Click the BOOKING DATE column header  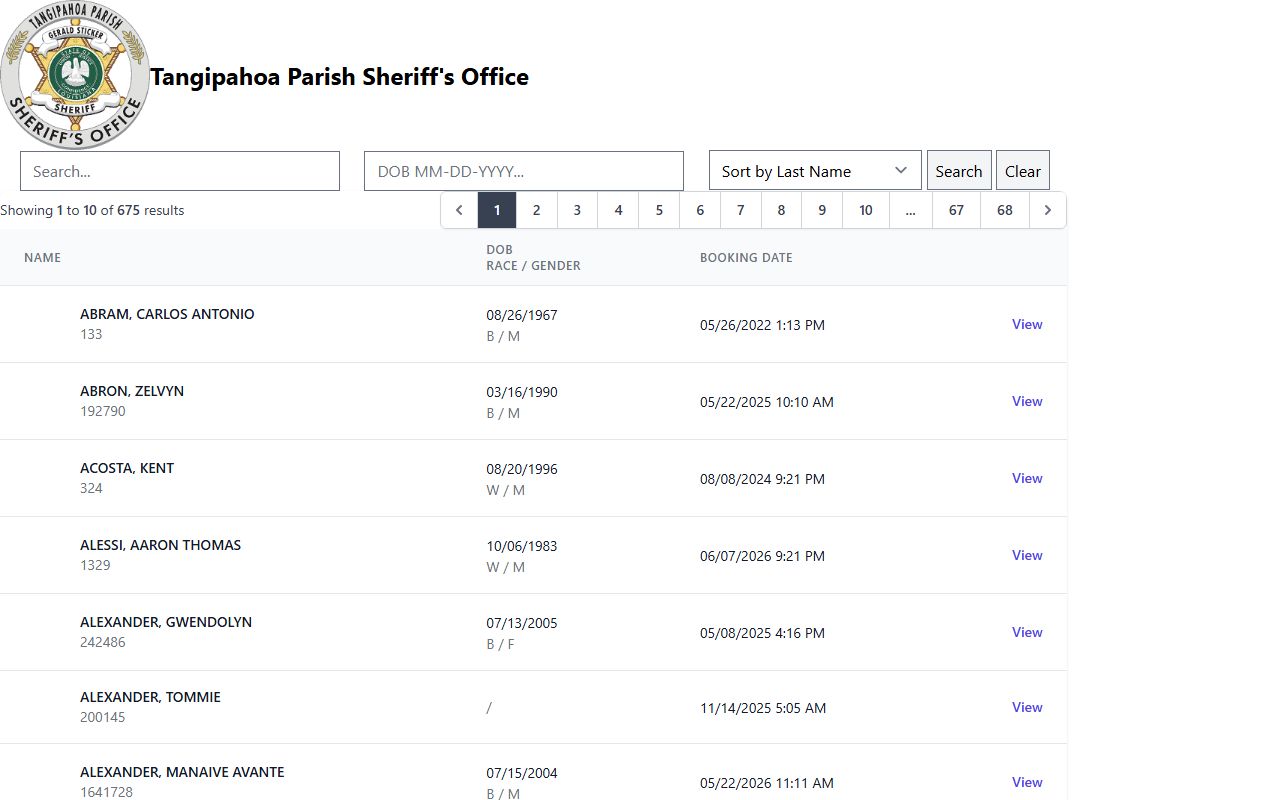(746, 258)
